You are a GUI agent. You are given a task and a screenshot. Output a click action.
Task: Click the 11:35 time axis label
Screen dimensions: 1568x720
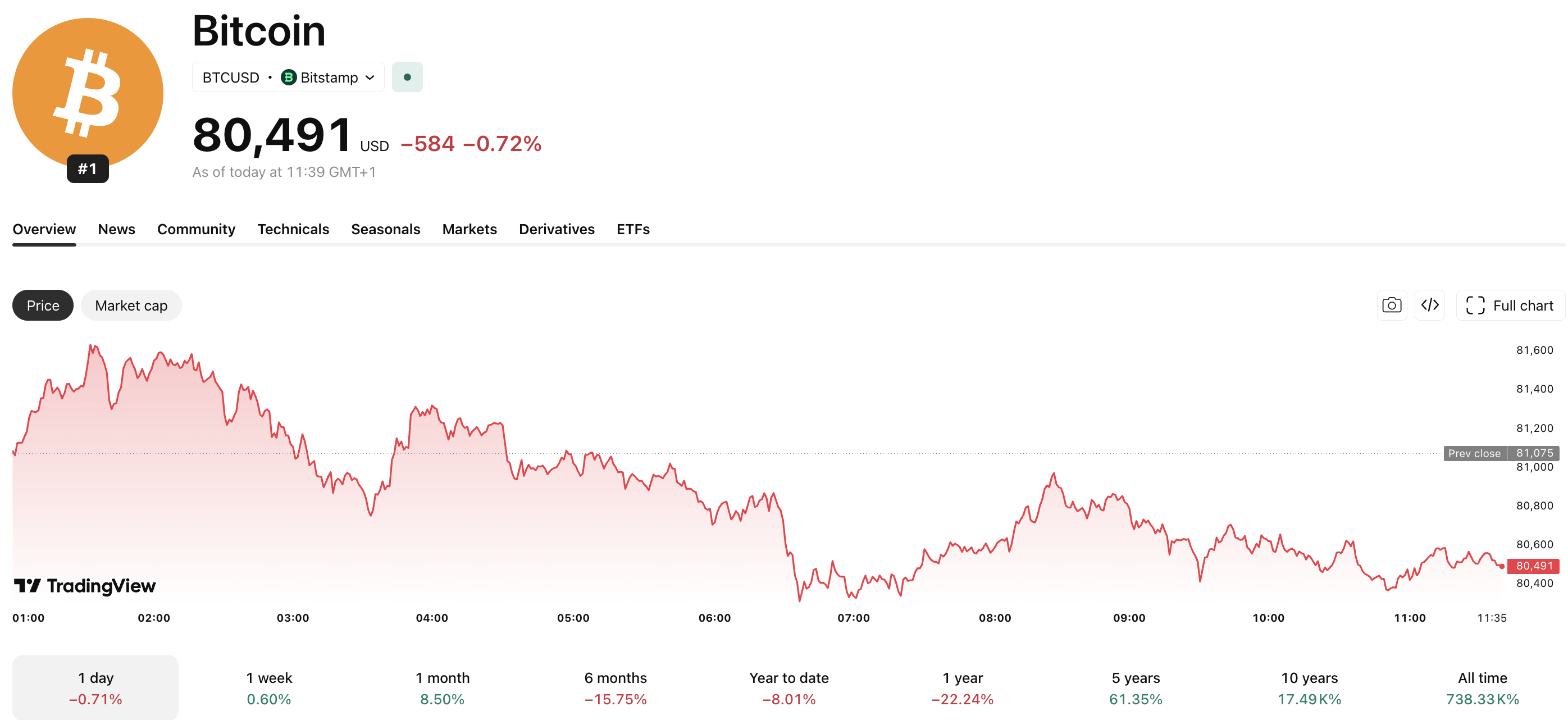tap(1491, 618)
